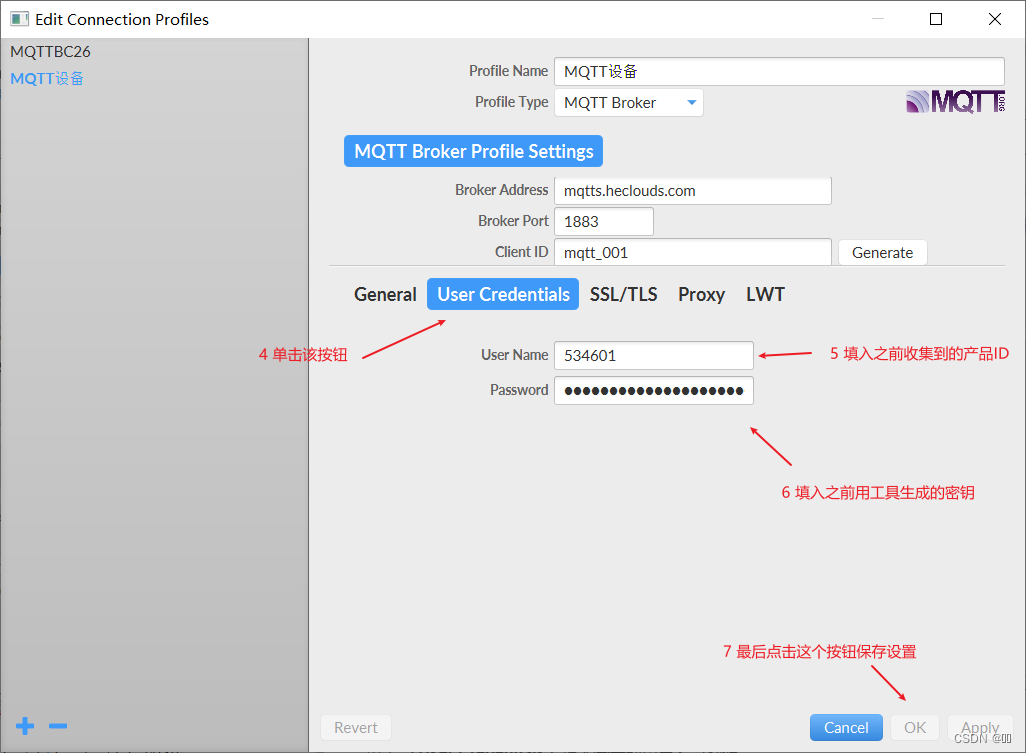Add a new connection profile with plus icon
1026x753 pixels.
click(25, 726)
